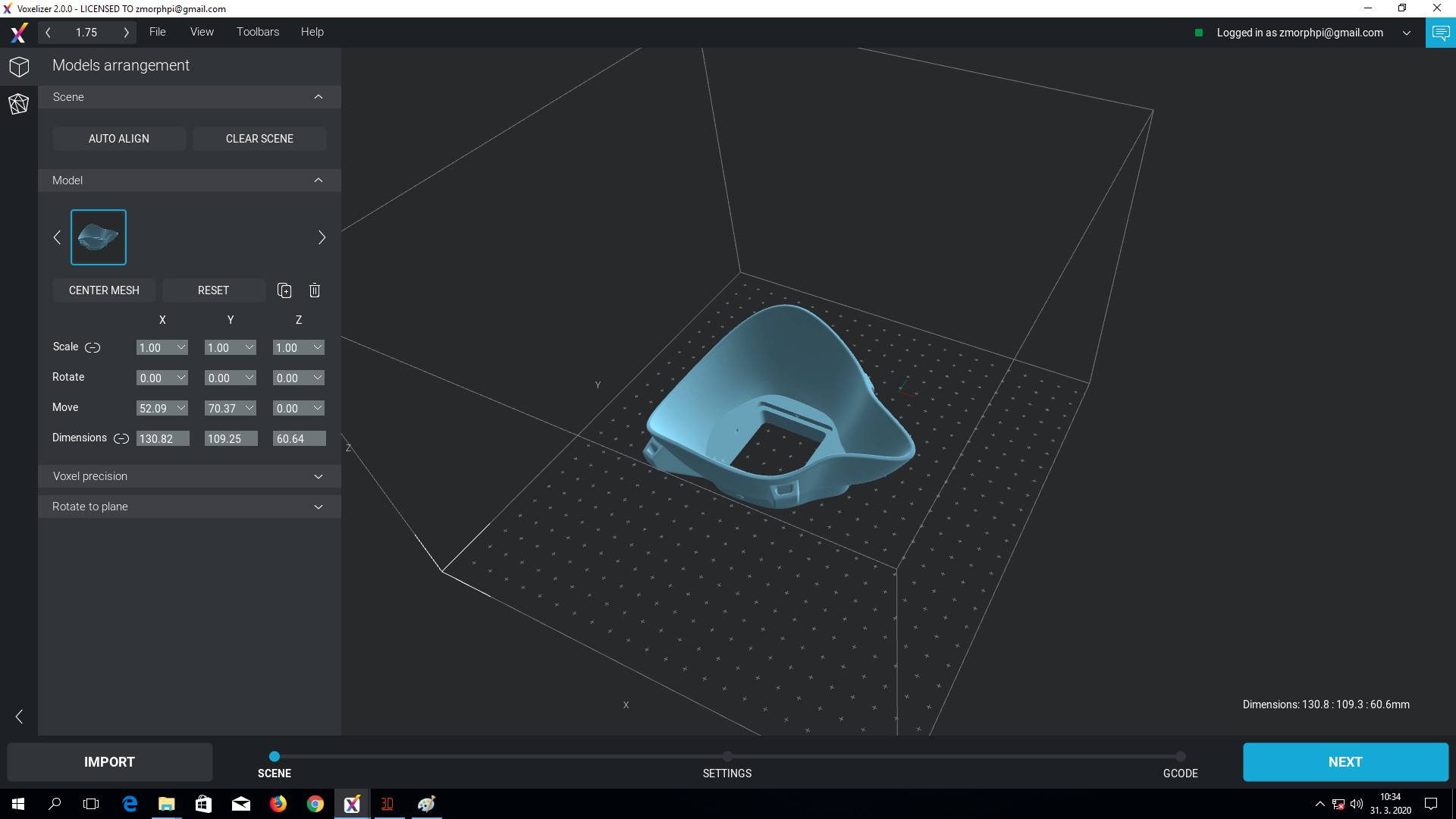Click the duplicate model icon

coord(284,290)
